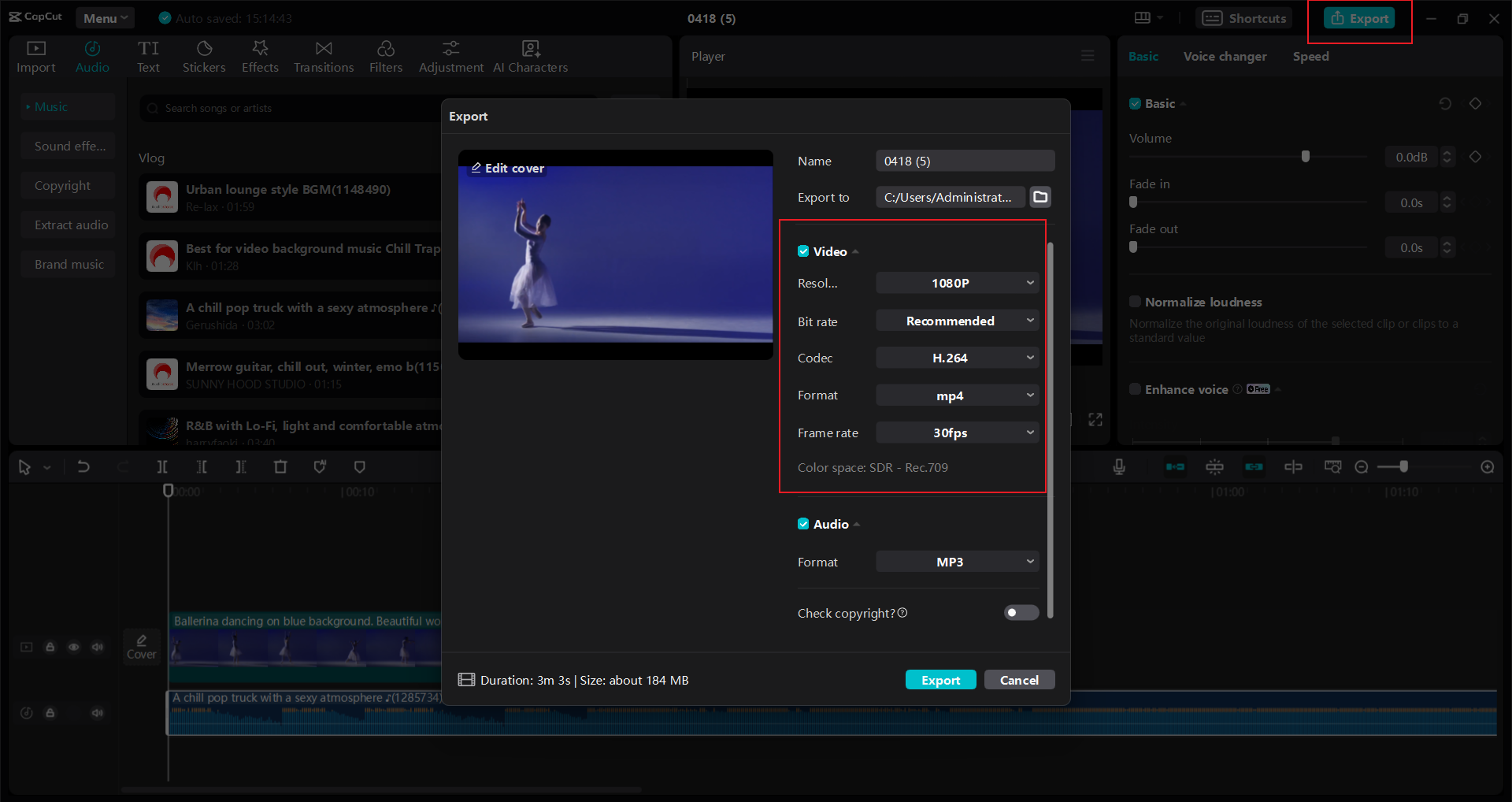Select Copyright in audio sidebar

pos(69,185)
